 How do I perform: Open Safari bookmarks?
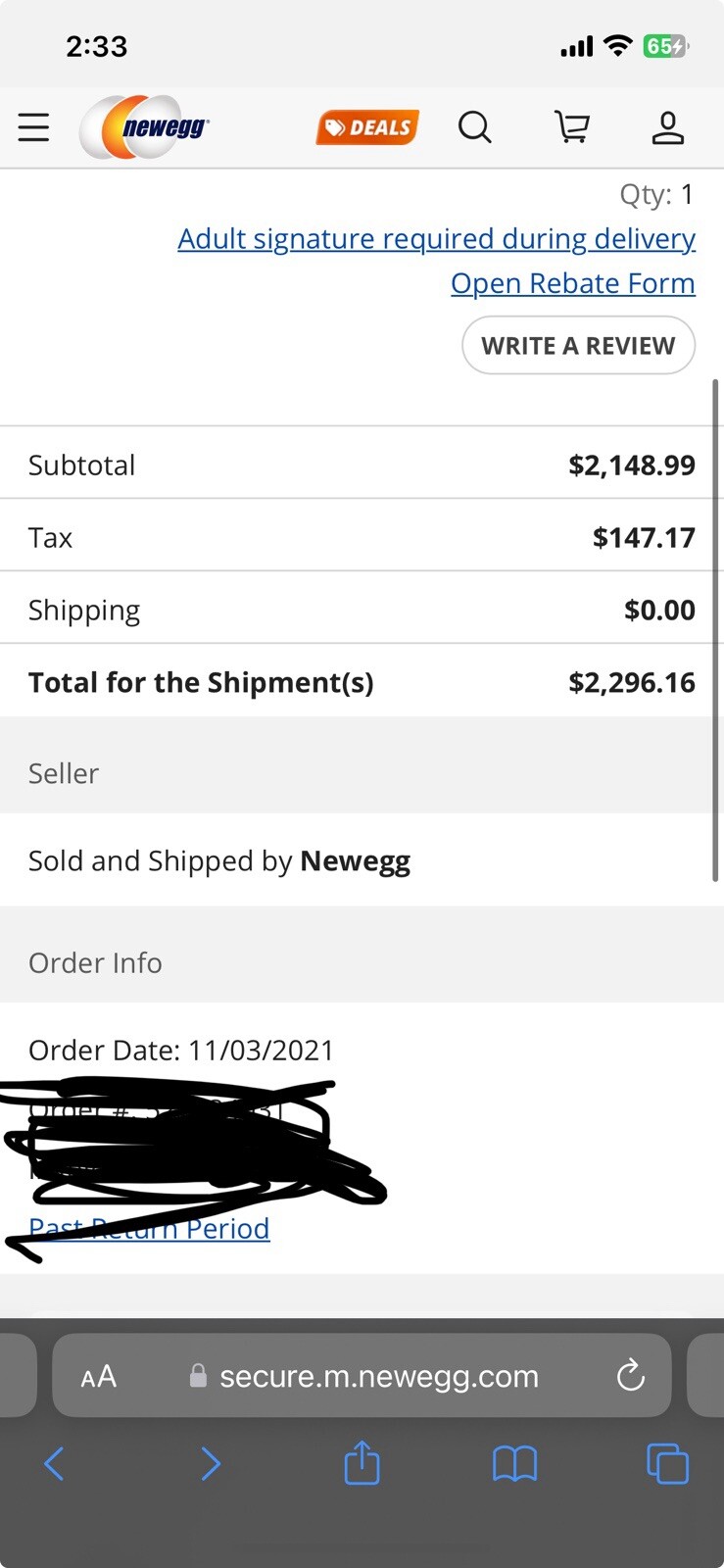coord(514,1465)
